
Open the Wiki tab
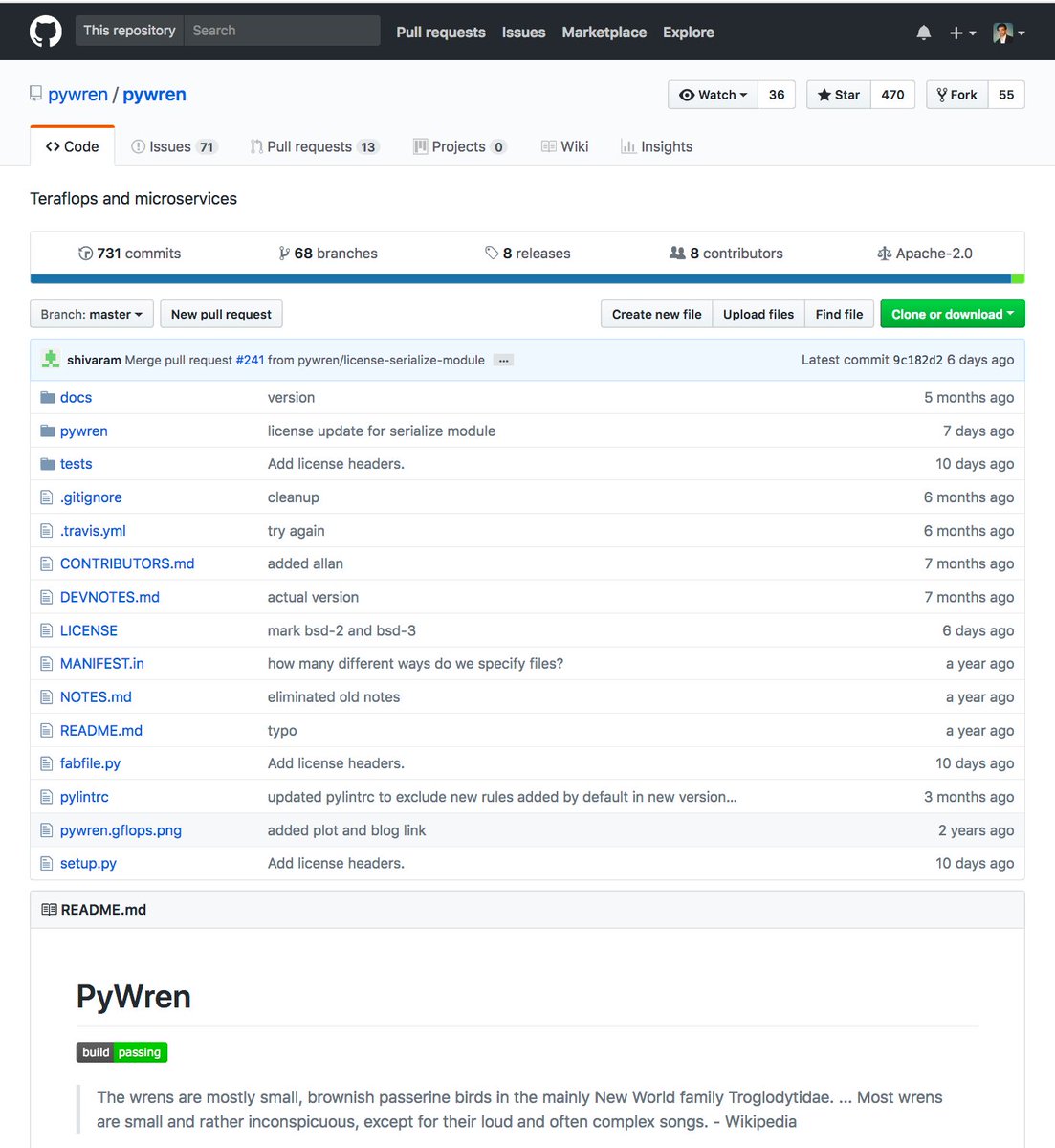pos(564,146)
